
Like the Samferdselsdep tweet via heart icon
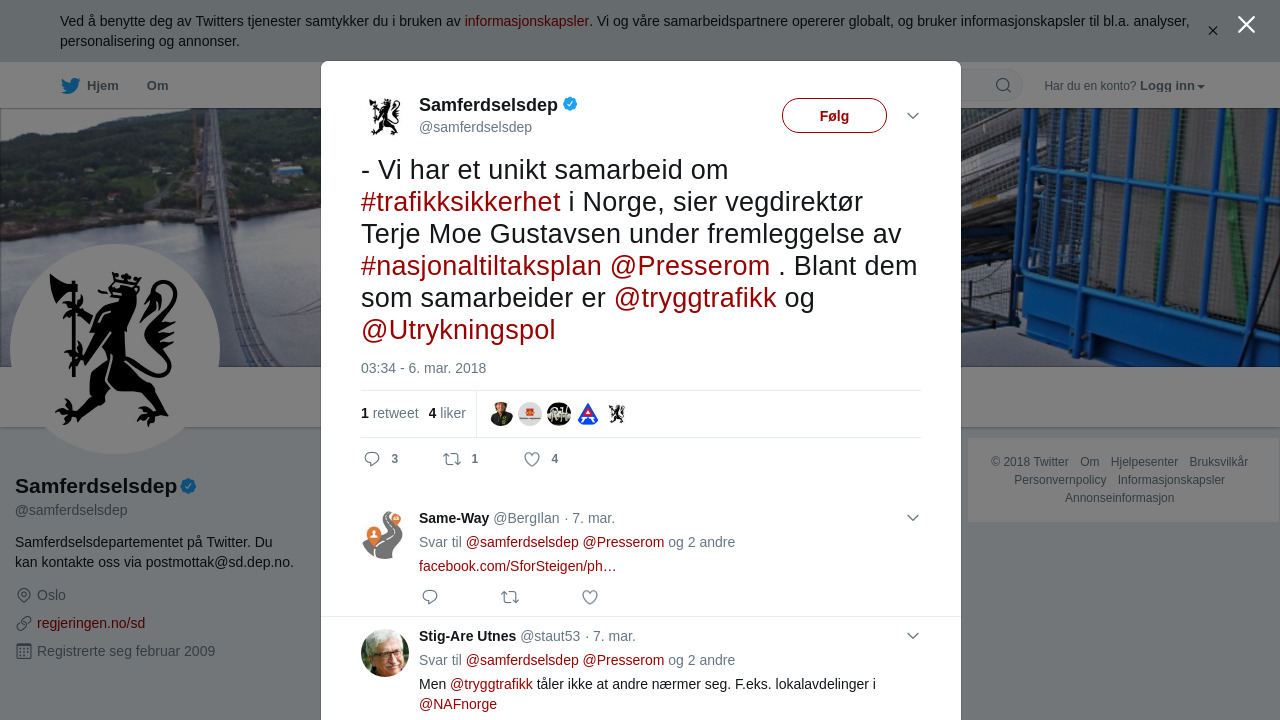click(x=532, y=459)
